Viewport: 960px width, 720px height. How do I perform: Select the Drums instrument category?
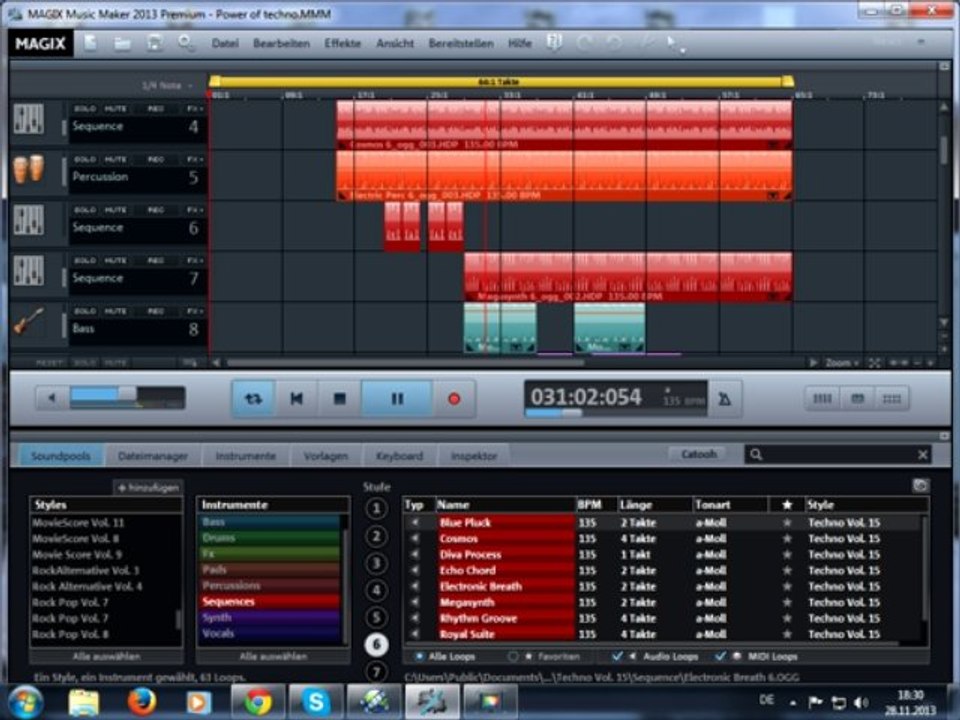pos(270,538)
